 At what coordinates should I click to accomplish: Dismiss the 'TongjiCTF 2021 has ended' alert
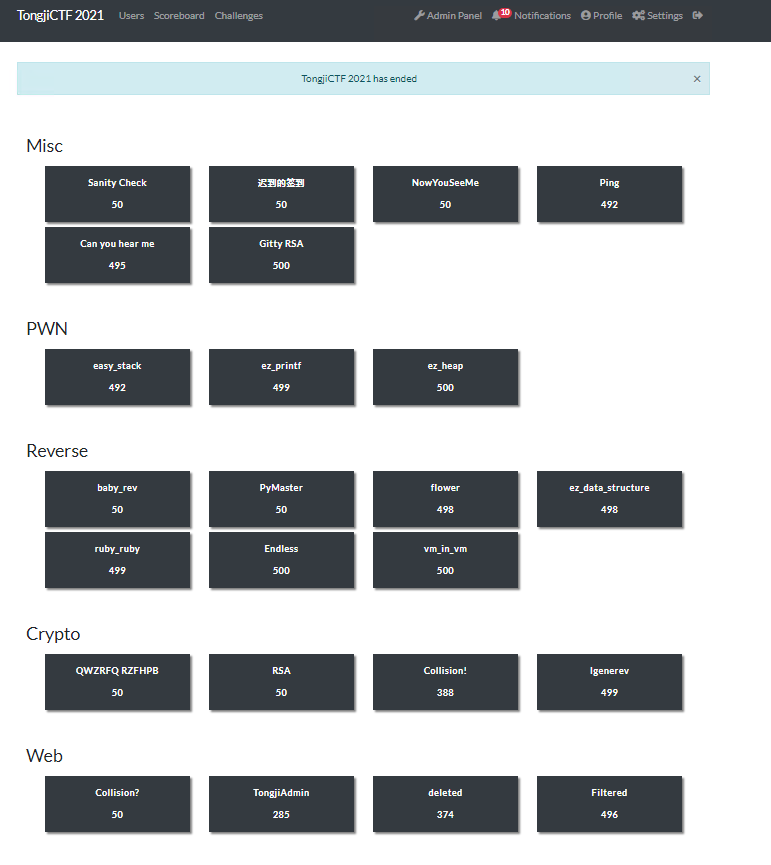click(x=697, y=79)
